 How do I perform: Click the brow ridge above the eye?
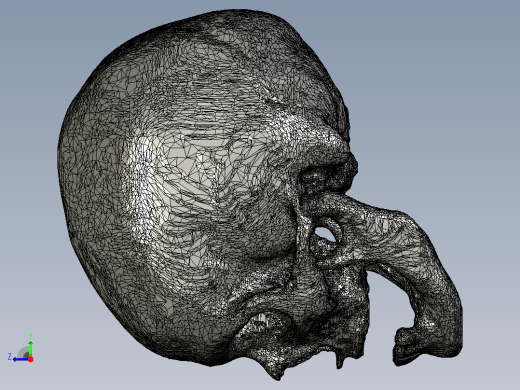click(x=320, y=143)
